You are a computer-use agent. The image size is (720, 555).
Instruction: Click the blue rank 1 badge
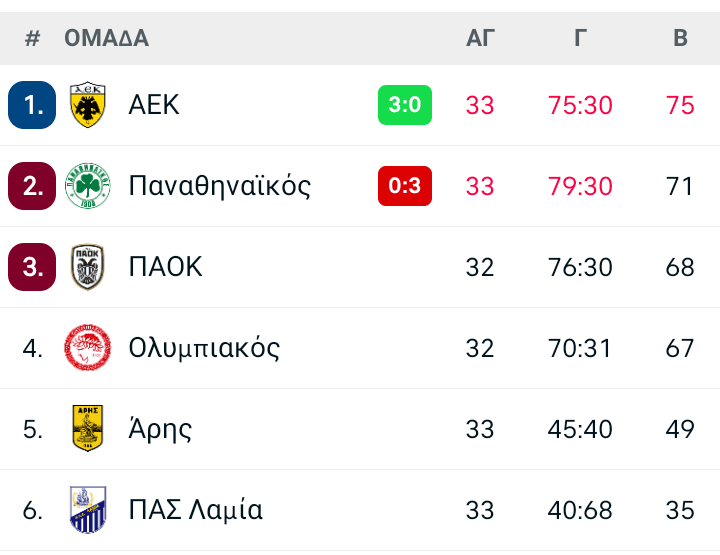[x=32, y=105]
